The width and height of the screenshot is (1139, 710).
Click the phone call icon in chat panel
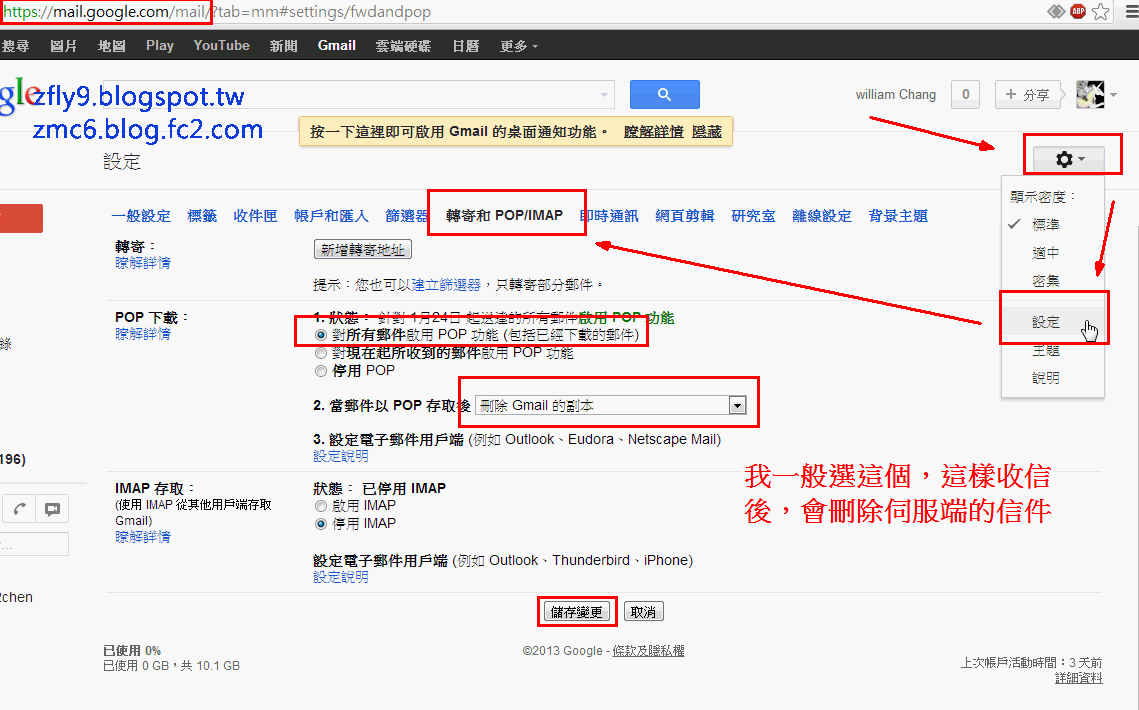point(20,509)
